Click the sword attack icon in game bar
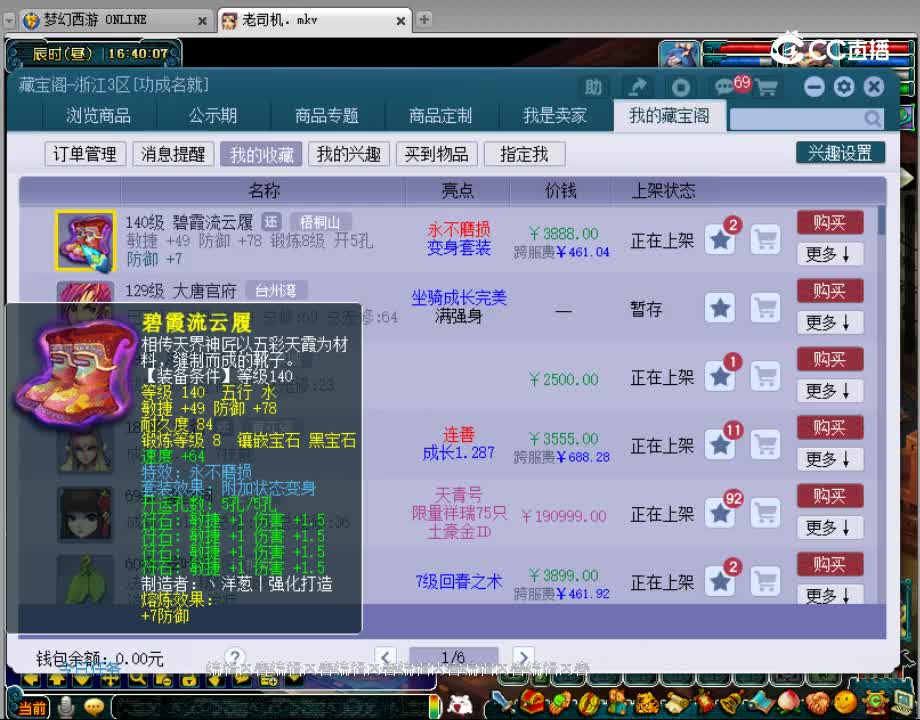Viewport: 920px width, 720px height. [503, 702]
